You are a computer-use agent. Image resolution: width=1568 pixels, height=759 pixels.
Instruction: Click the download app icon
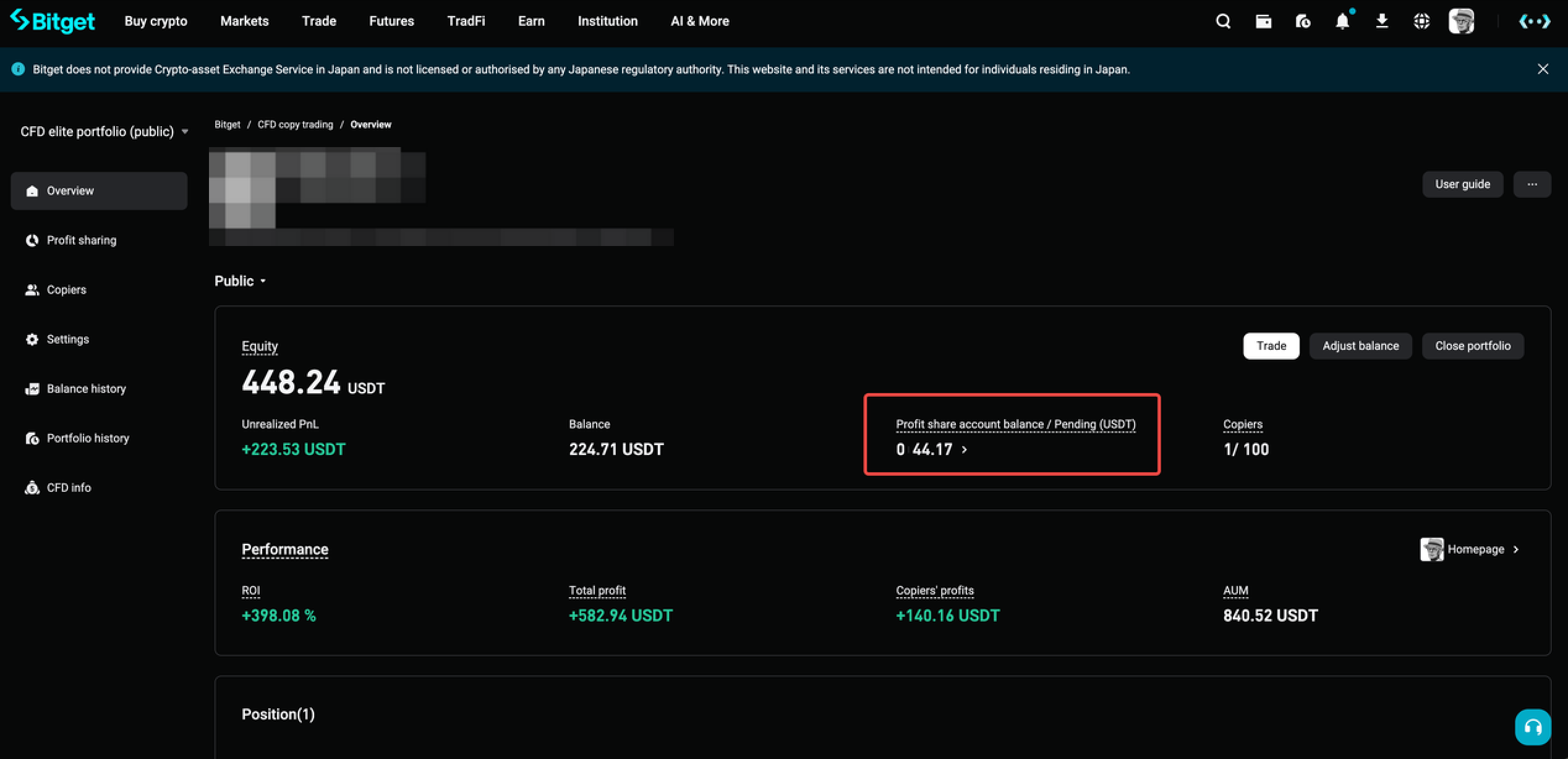point(1382,22)
